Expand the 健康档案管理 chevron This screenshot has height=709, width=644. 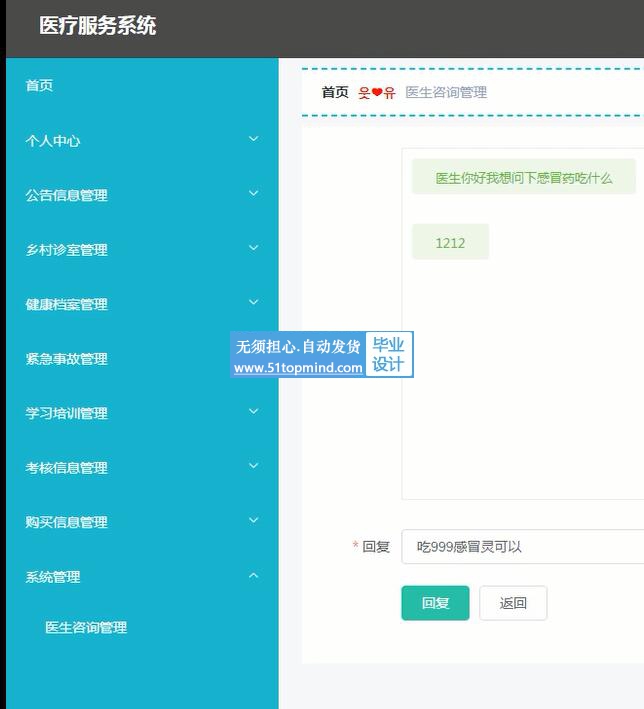[x=254, y=302]
